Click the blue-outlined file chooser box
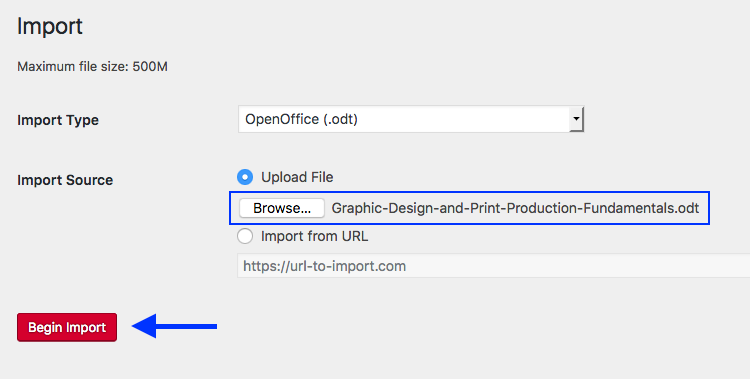The width and height of the screenshot is (750, 379). (469, 208)
